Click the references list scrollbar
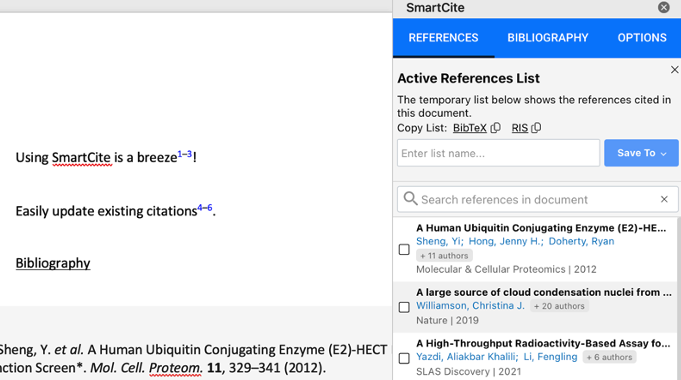 point(678,298)
